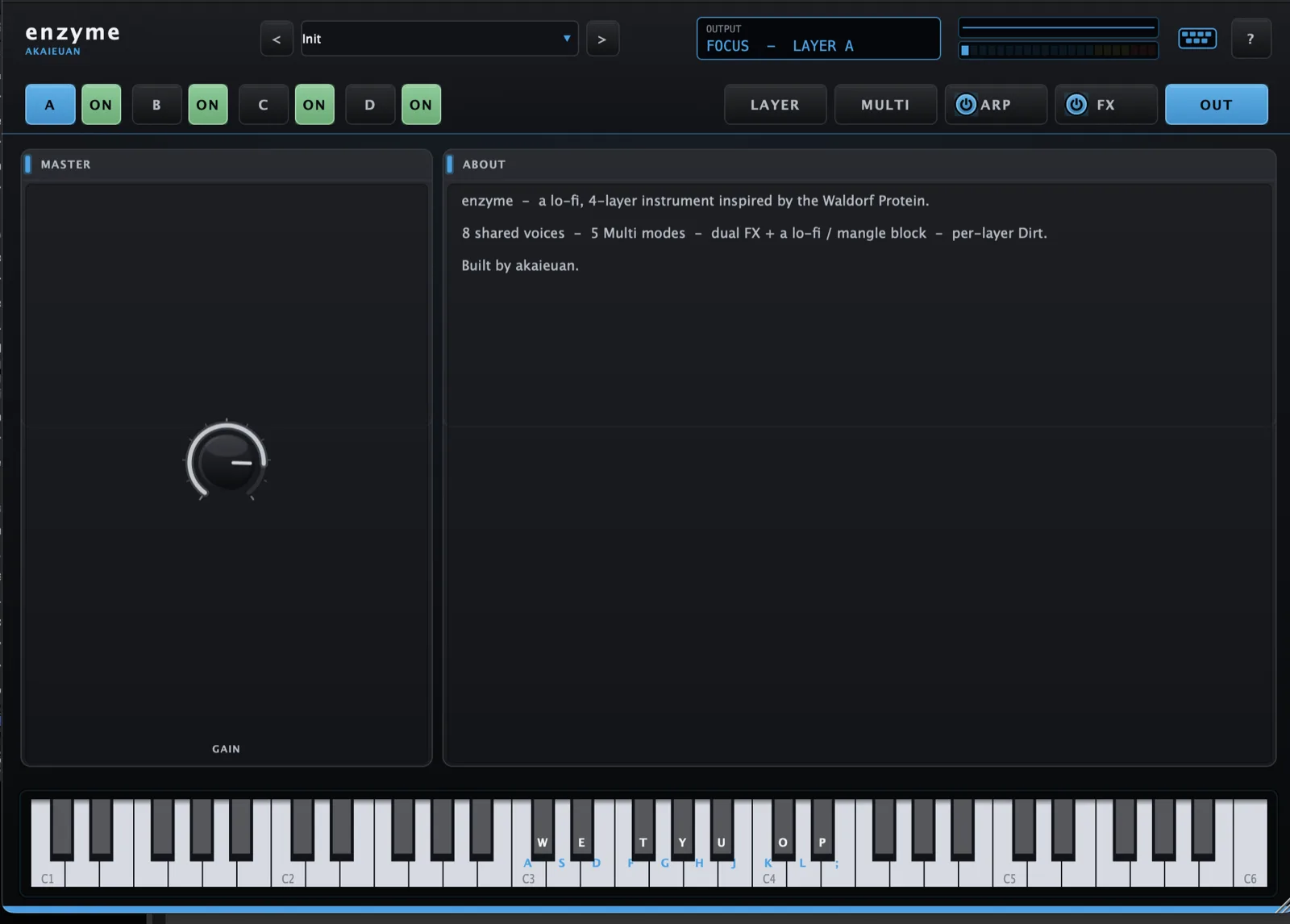Play the black key labeled E
1290x924 pixels.
coord(581,830)
